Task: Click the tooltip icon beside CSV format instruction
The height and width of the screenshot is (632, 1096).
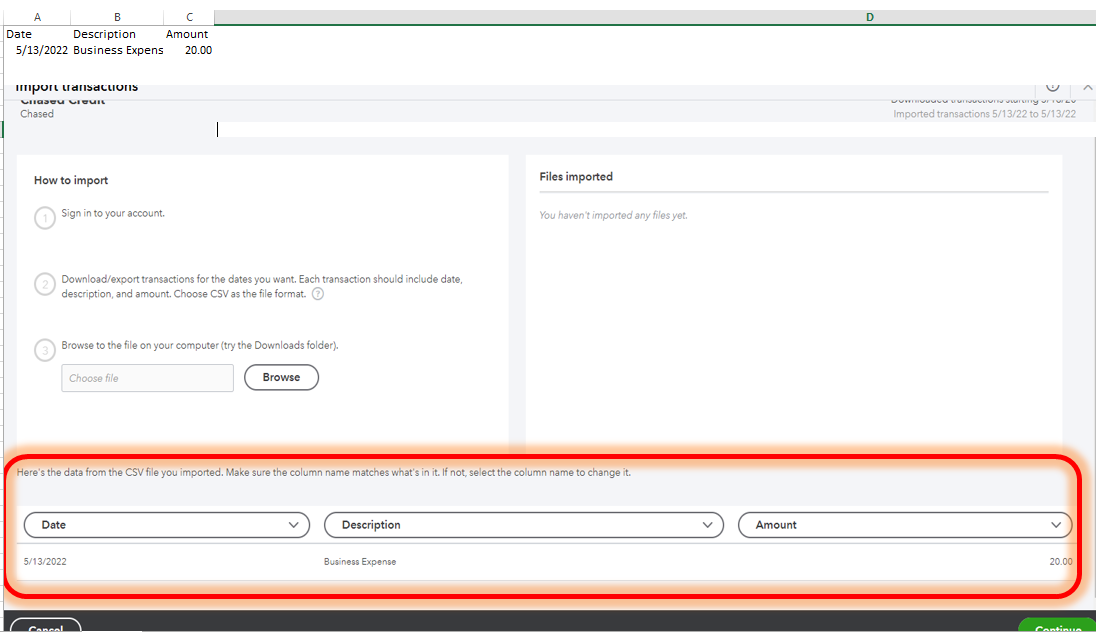Action: pos(317,293)
